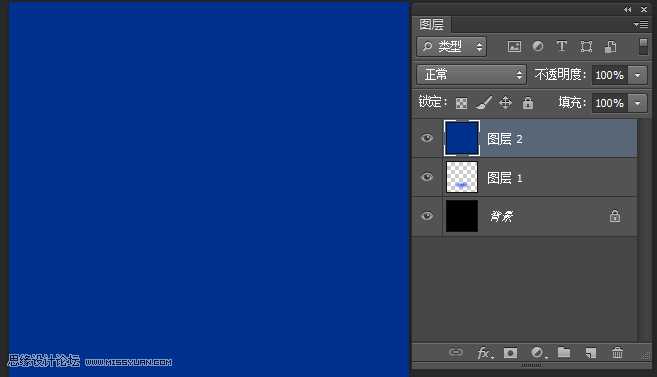Click the 填充 100% value field
Viewport: 657px width, 377px height.
click(x=609, y=103)
